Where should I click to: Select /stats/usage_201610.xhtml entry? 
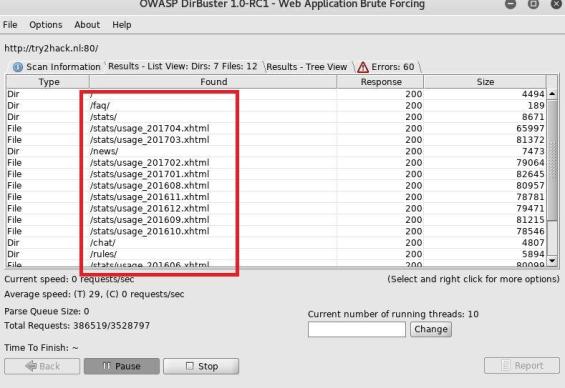click(x=276, y=231)
